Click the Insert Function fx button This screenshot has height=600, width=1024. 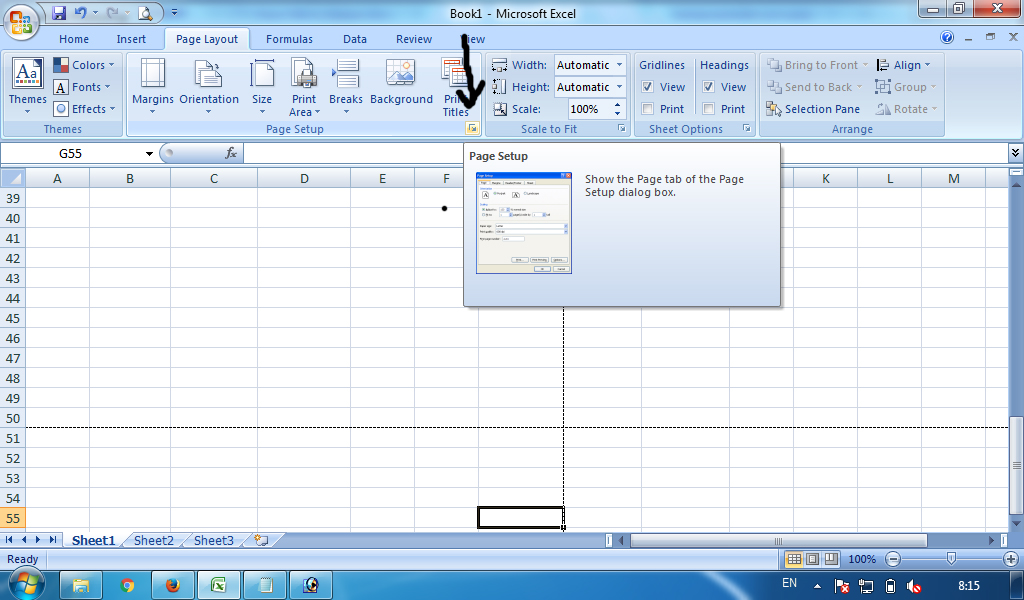[231, 153]
